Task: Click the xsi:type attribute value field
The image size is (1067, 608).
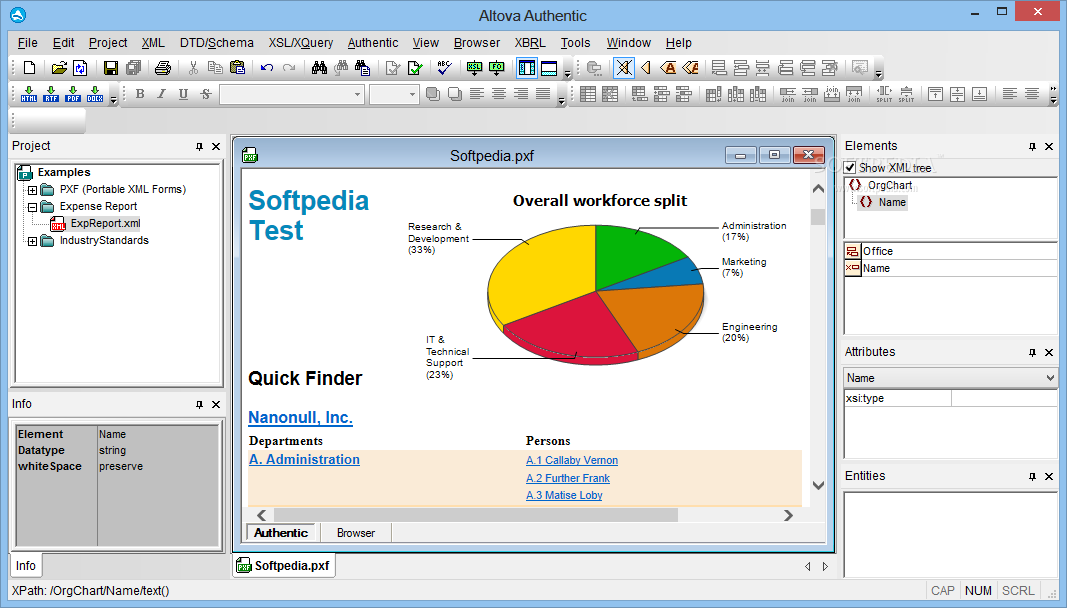Action: tap(1004, 398)
